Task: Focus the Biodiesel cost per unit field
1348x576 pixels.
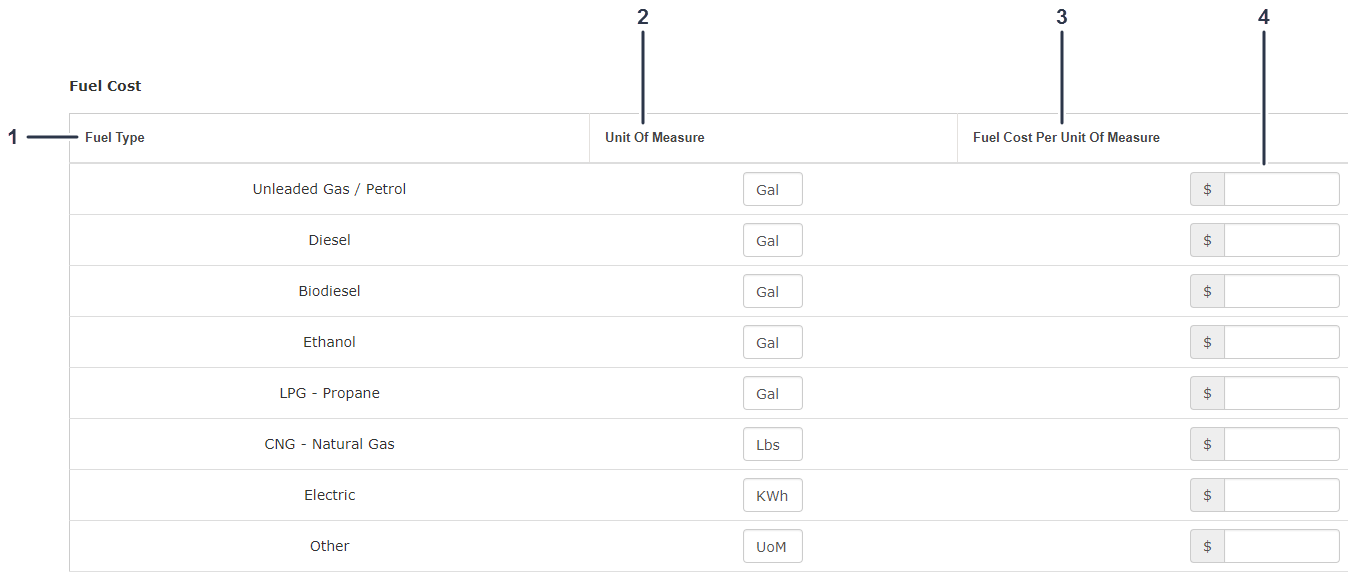Action: point(1281,291)
